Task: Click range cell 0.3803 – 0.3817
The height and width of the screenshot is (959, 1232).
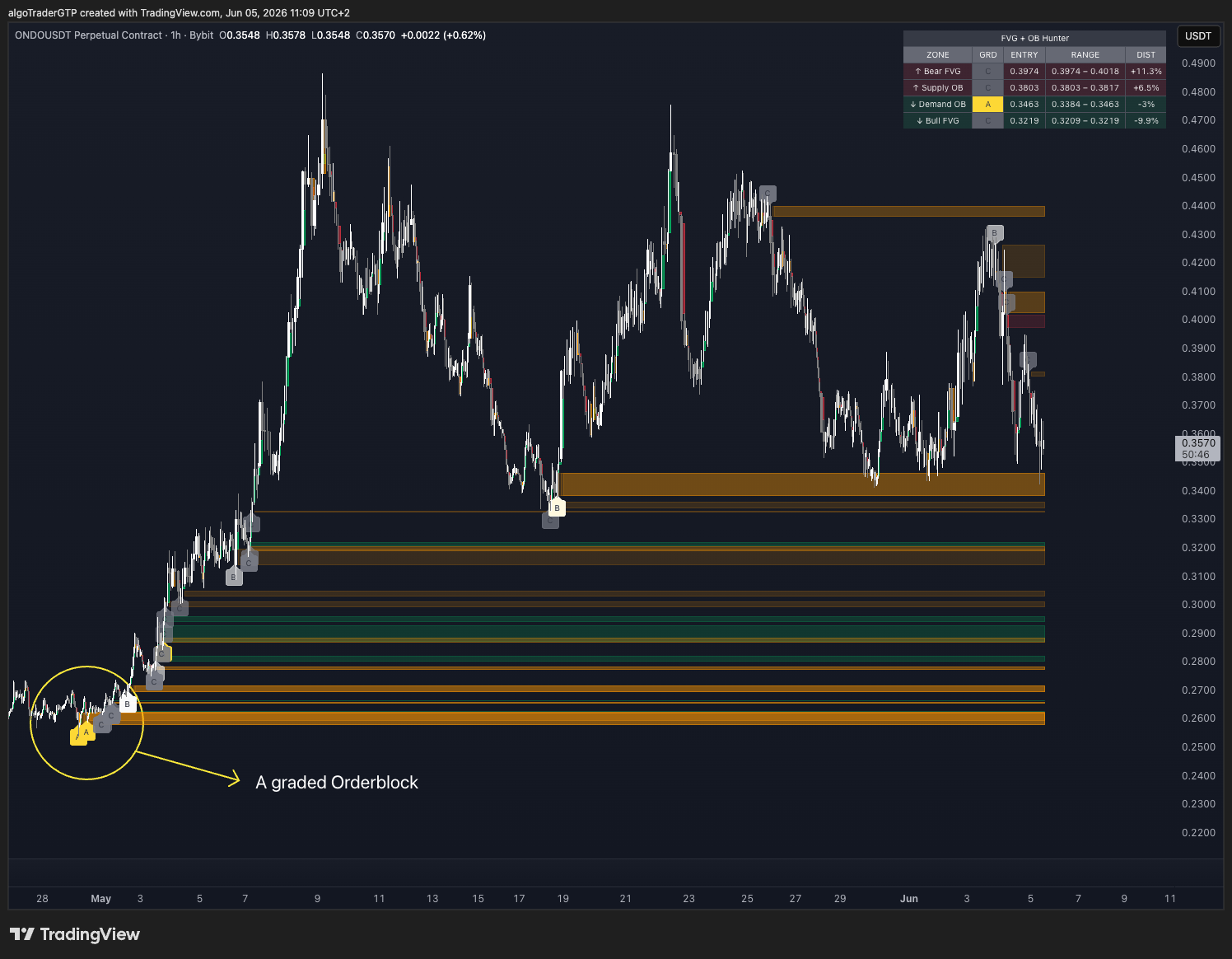Action: [x=1085, y=88]
